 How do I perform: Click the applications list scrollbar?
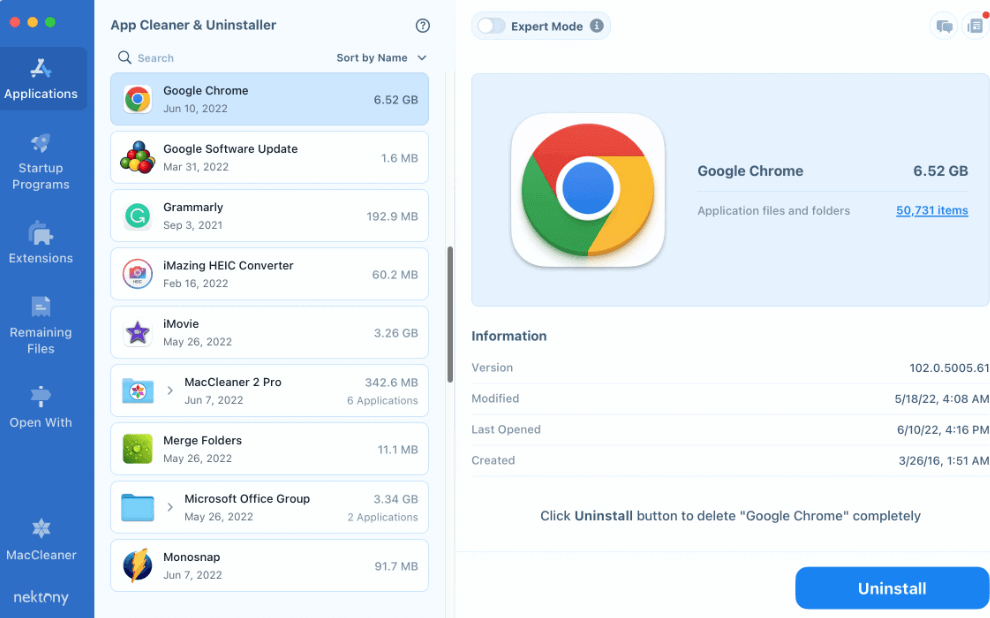point(450,314)
